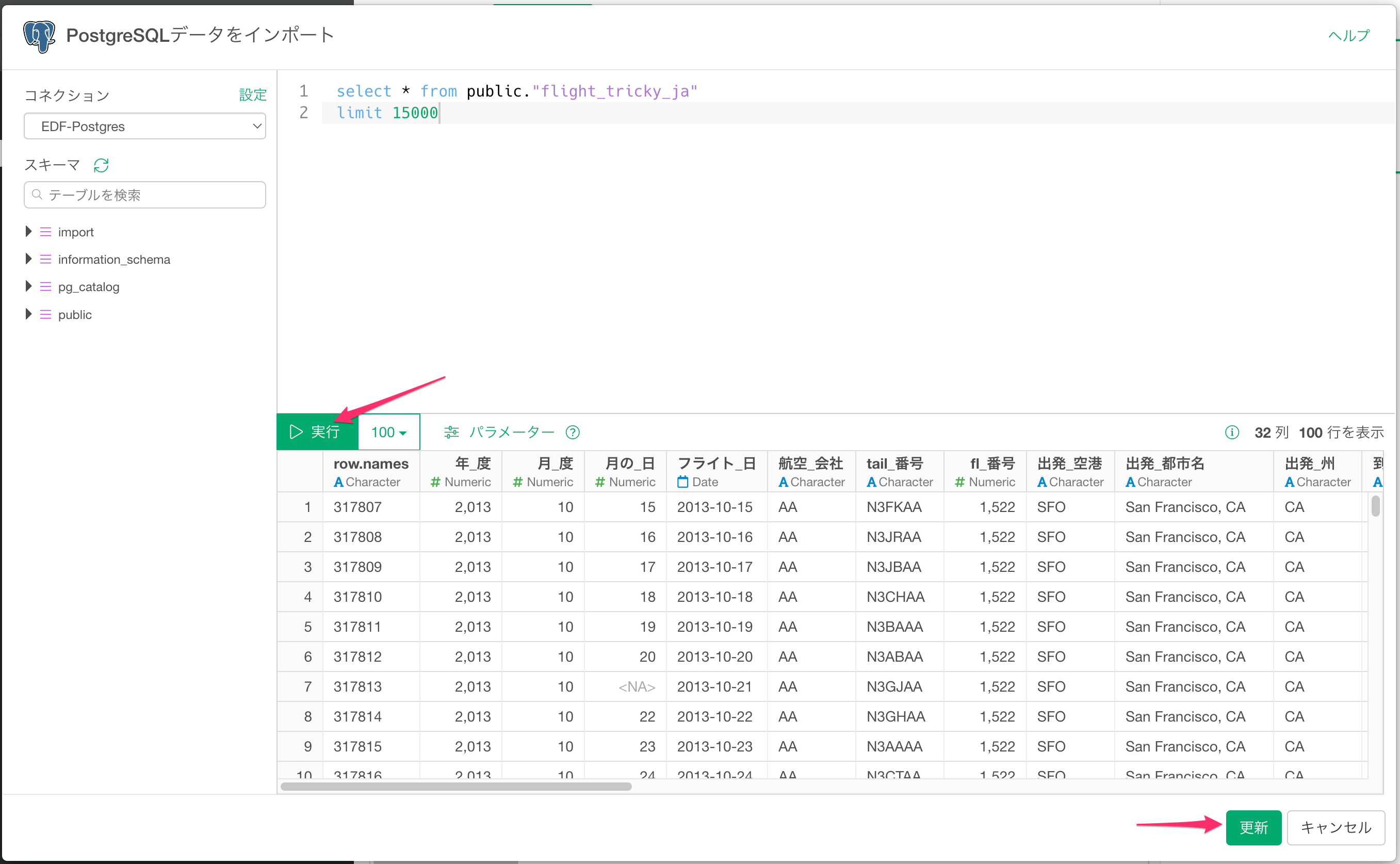Expand the information_schema tree node

[28, 259]
